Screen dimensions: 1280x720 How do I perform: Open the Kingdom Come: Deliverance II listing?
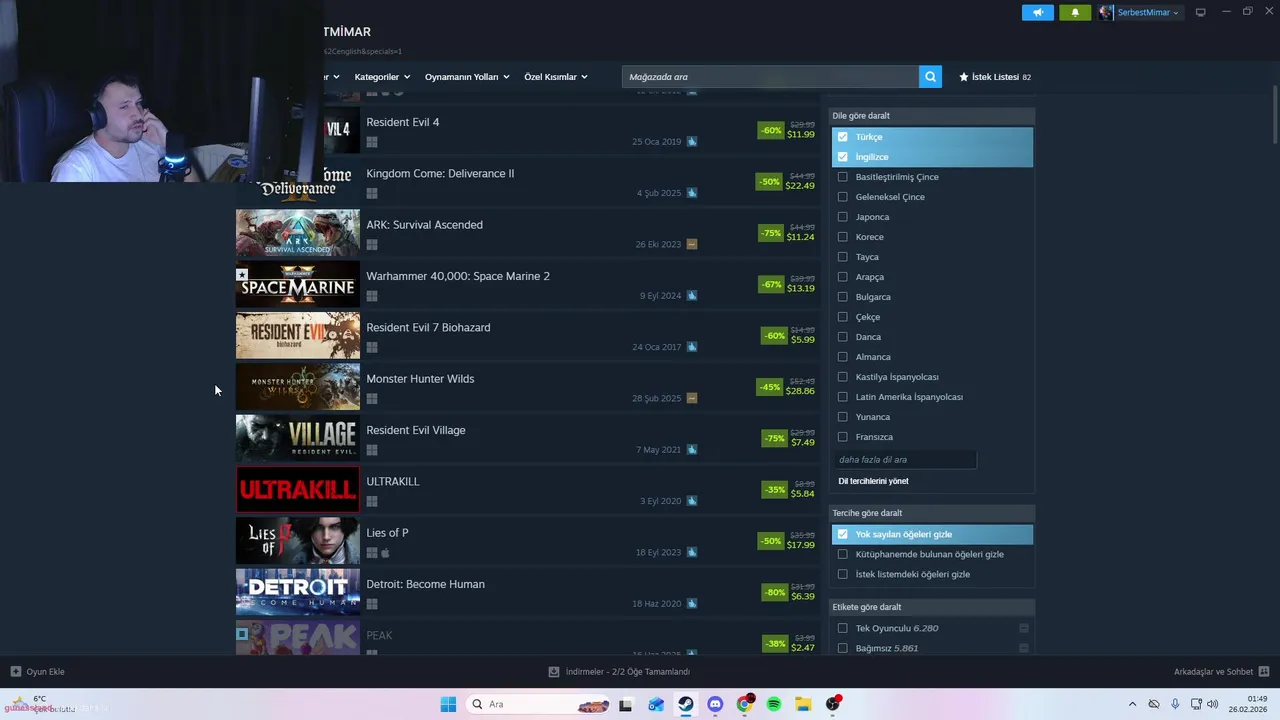pos(527,182)
